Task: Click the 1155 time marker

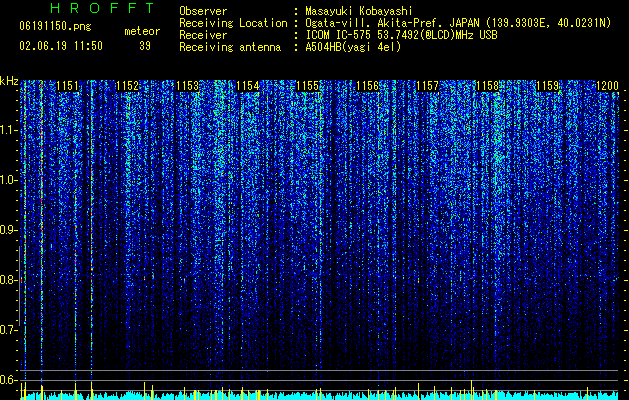Action: [308, 86]
